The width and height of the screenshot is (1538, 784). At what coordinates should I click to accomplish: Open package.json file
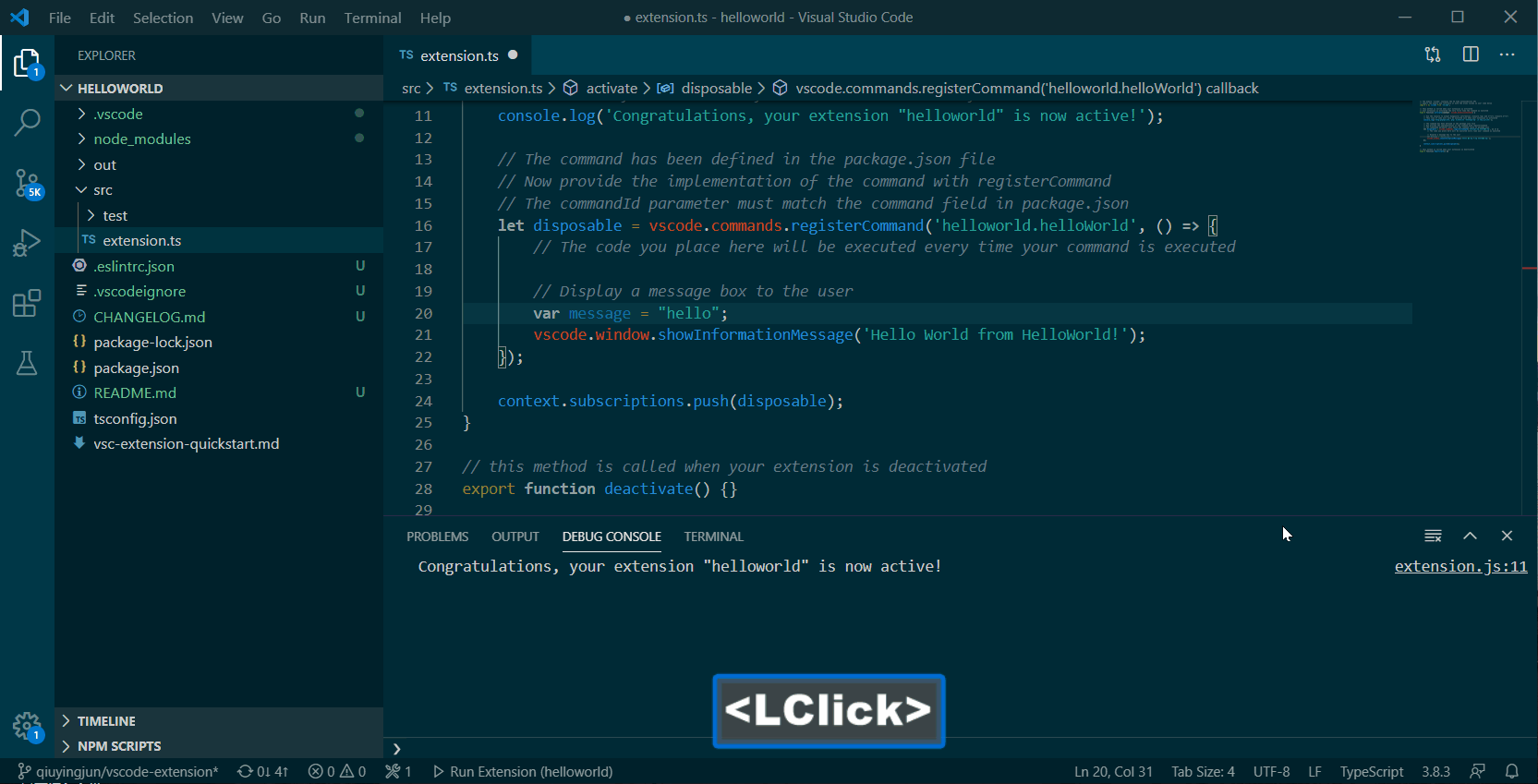(x=219, y=368)
